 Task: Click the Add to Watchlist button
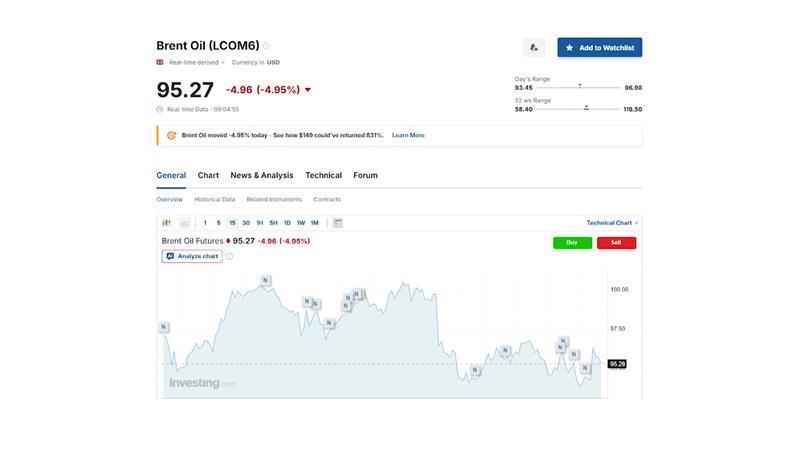(x=599, y=47)
